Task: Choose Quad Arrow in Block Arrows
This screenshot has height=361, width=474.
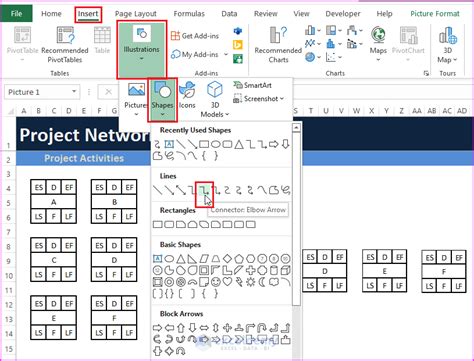Action: [x=227, y=328]
